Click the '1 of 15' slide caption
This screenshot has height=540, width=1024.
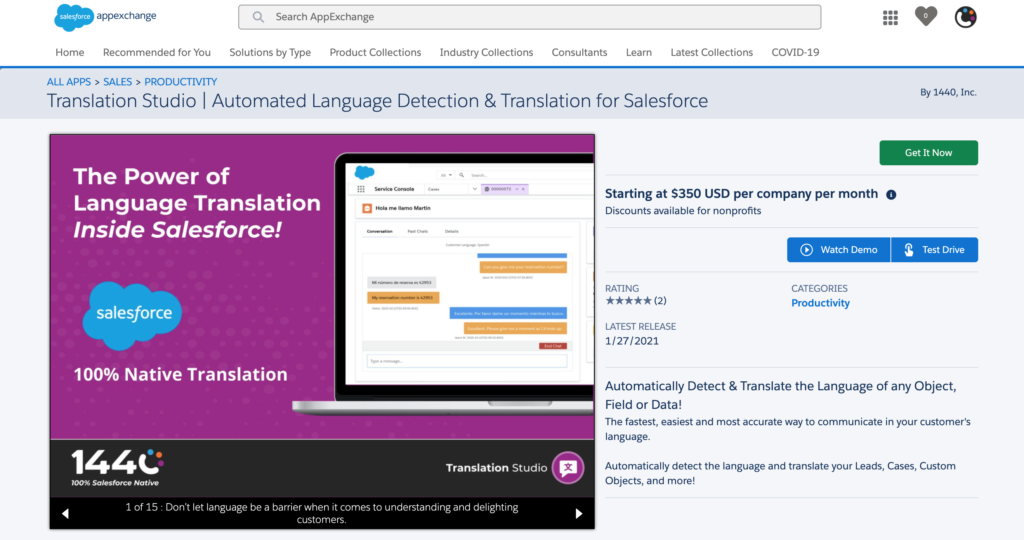(321, 513)
